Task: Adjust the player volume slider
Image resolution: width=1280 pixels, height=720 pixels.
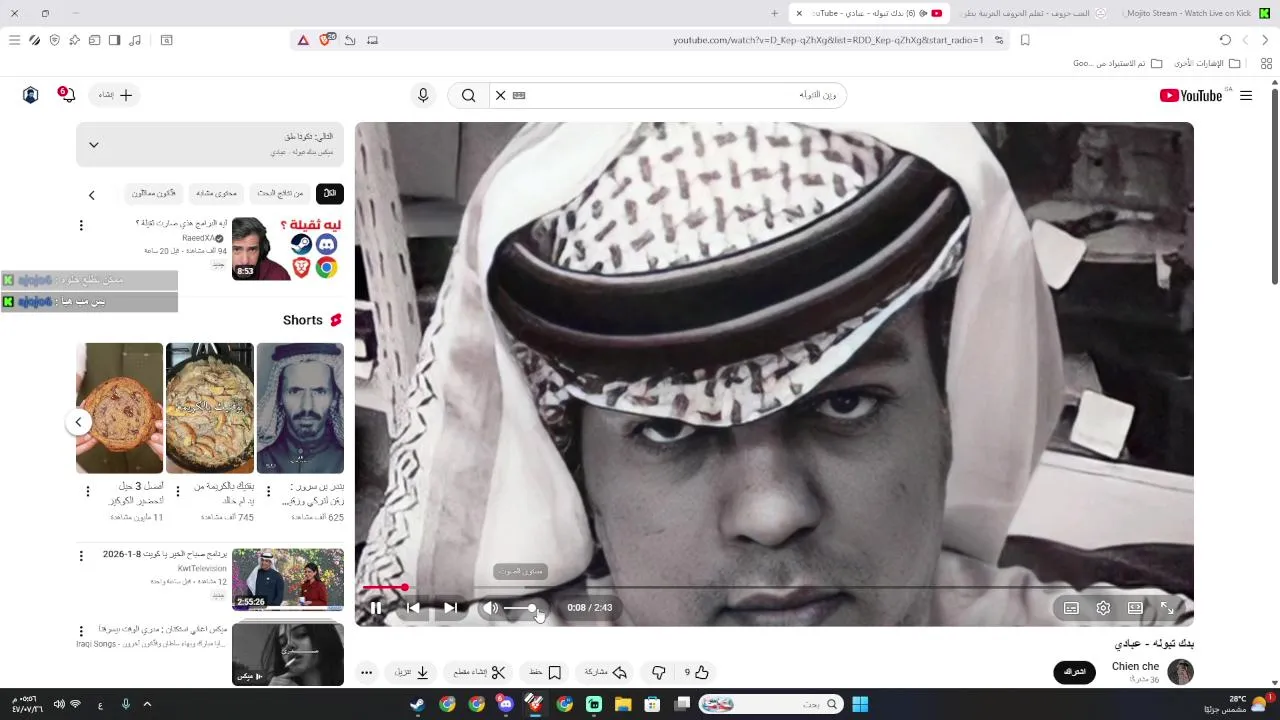Action: point(522,608)
